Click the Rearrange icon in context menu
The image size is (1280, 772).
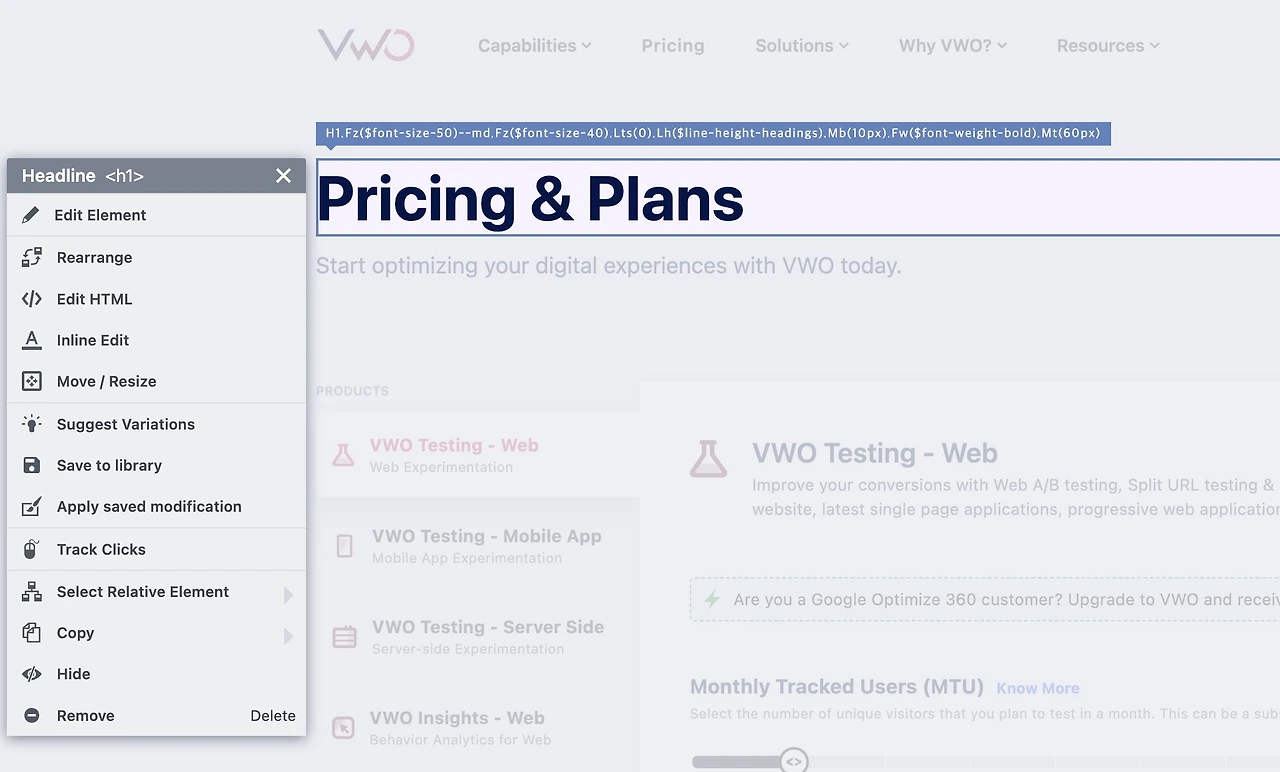(x=32, y=257)
